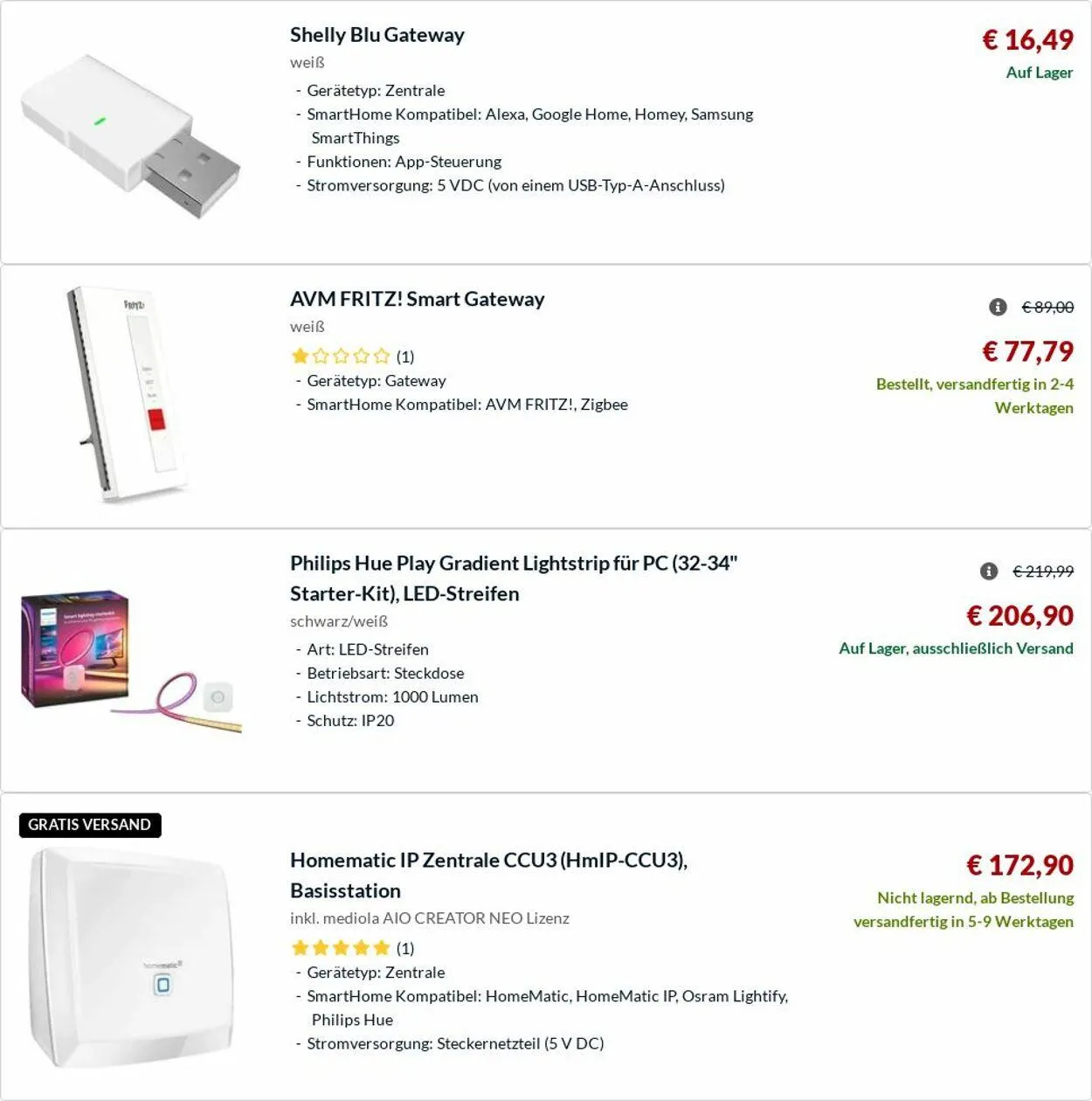Image resolution: width=1092 pixels, height=1101 pixels.
Task: Click the (1) review count for AVM FRITZ!
Action: [405, 357]
